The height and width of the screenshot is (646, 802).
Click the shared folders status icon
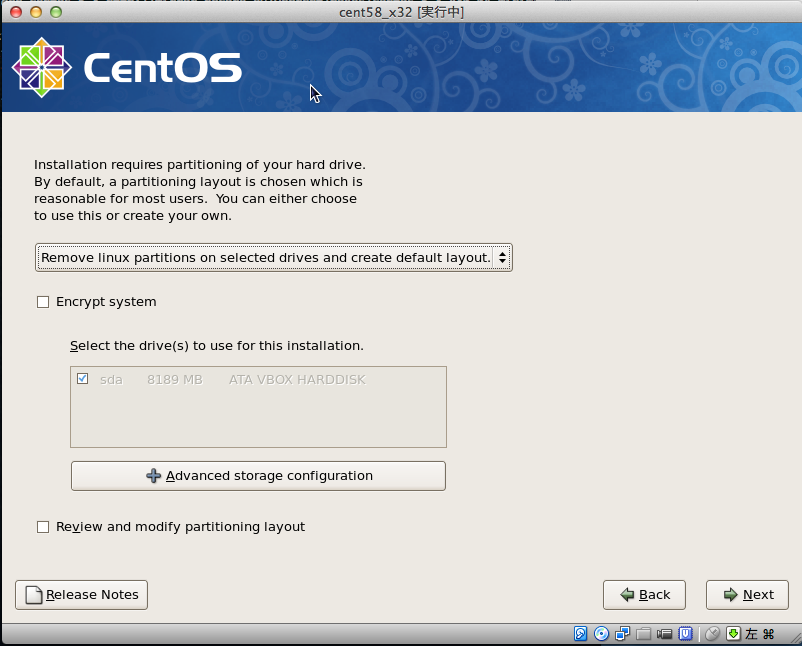pyautogui.click(x=643, y=634)
